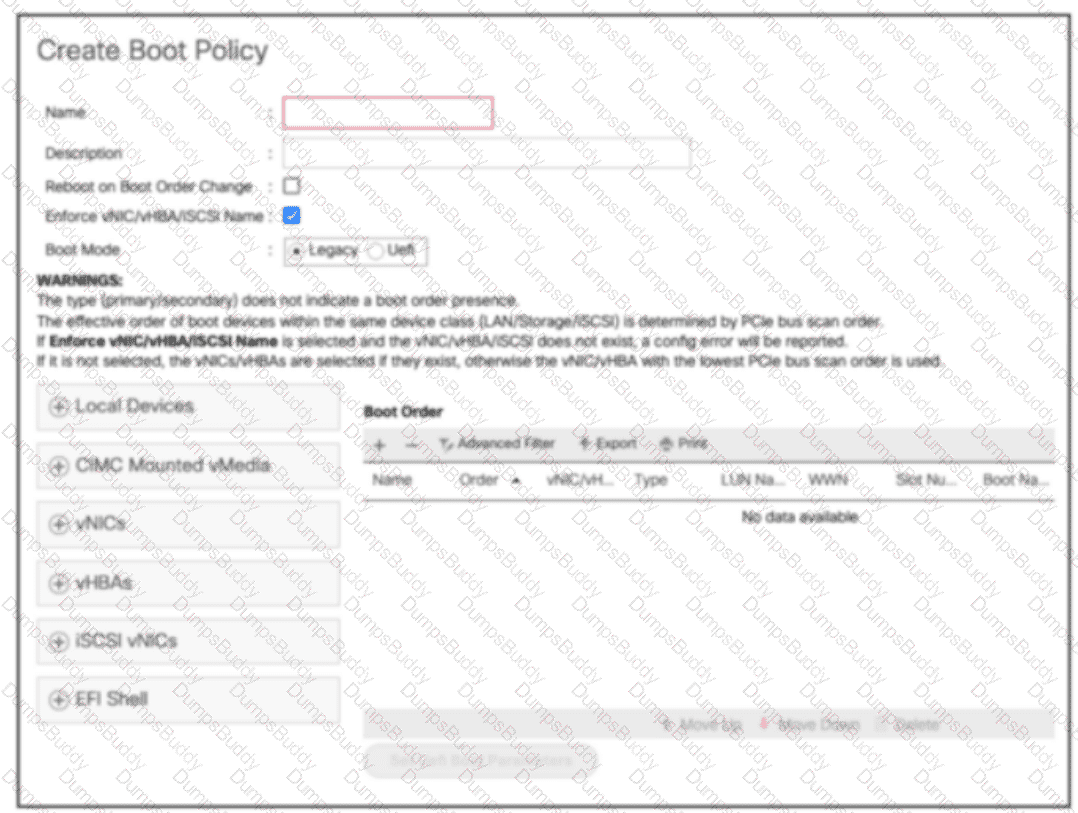Click the plus icon in Boot Order toolbar
Viewport: 1078px width, 813px height.
coord(379,444)
